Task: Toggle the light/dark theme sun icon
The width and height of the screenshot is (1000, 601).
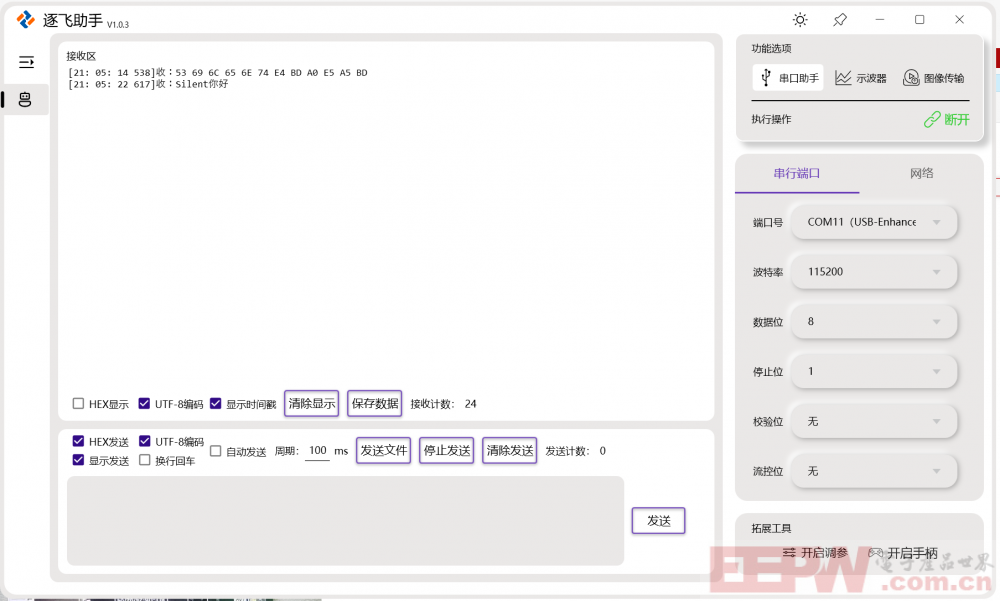Action: tap(800, 20)
